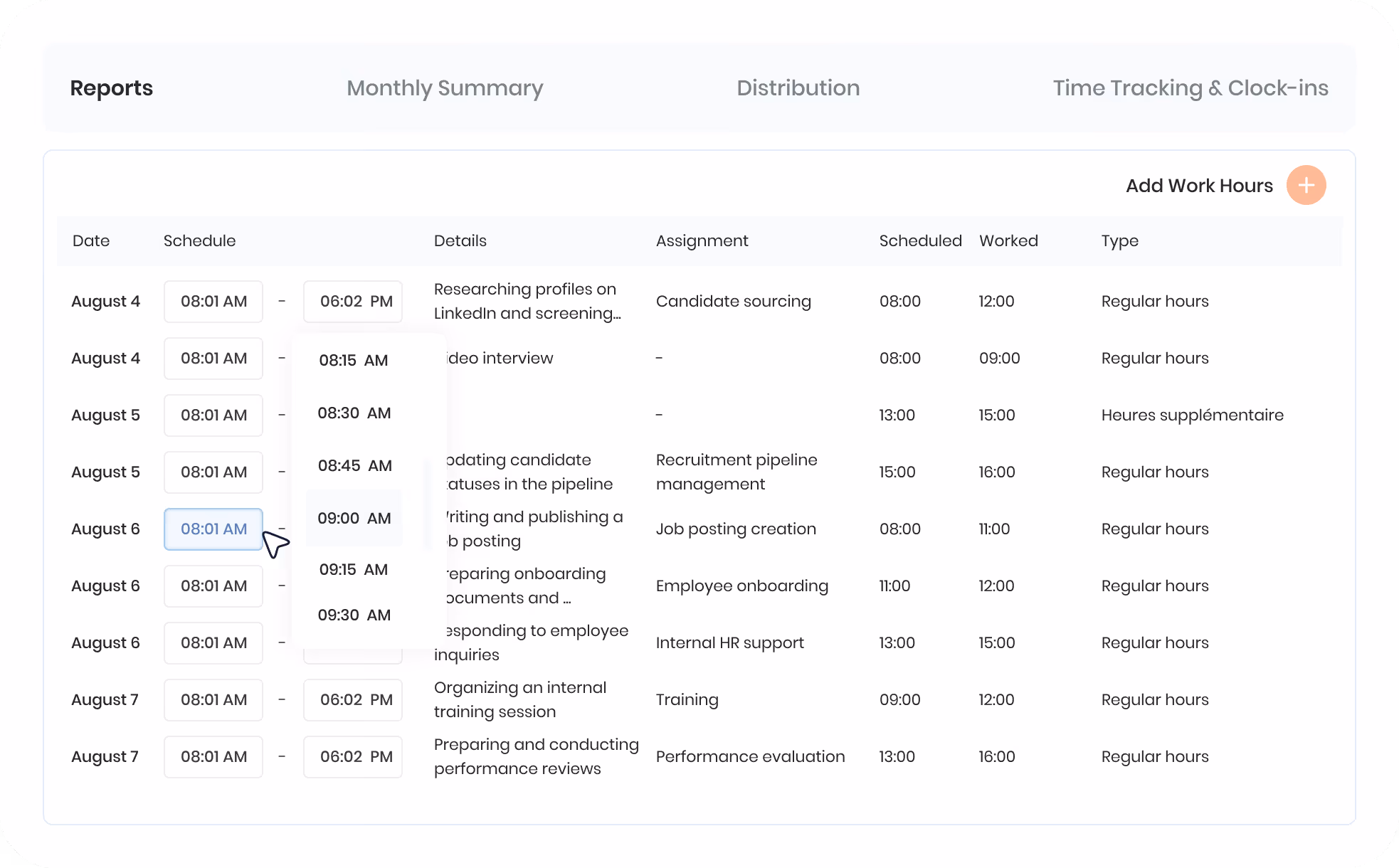Open end time for Performance evaluation row
The height and width of the screenshot is (868, 1399).
(x=353, y=756)
